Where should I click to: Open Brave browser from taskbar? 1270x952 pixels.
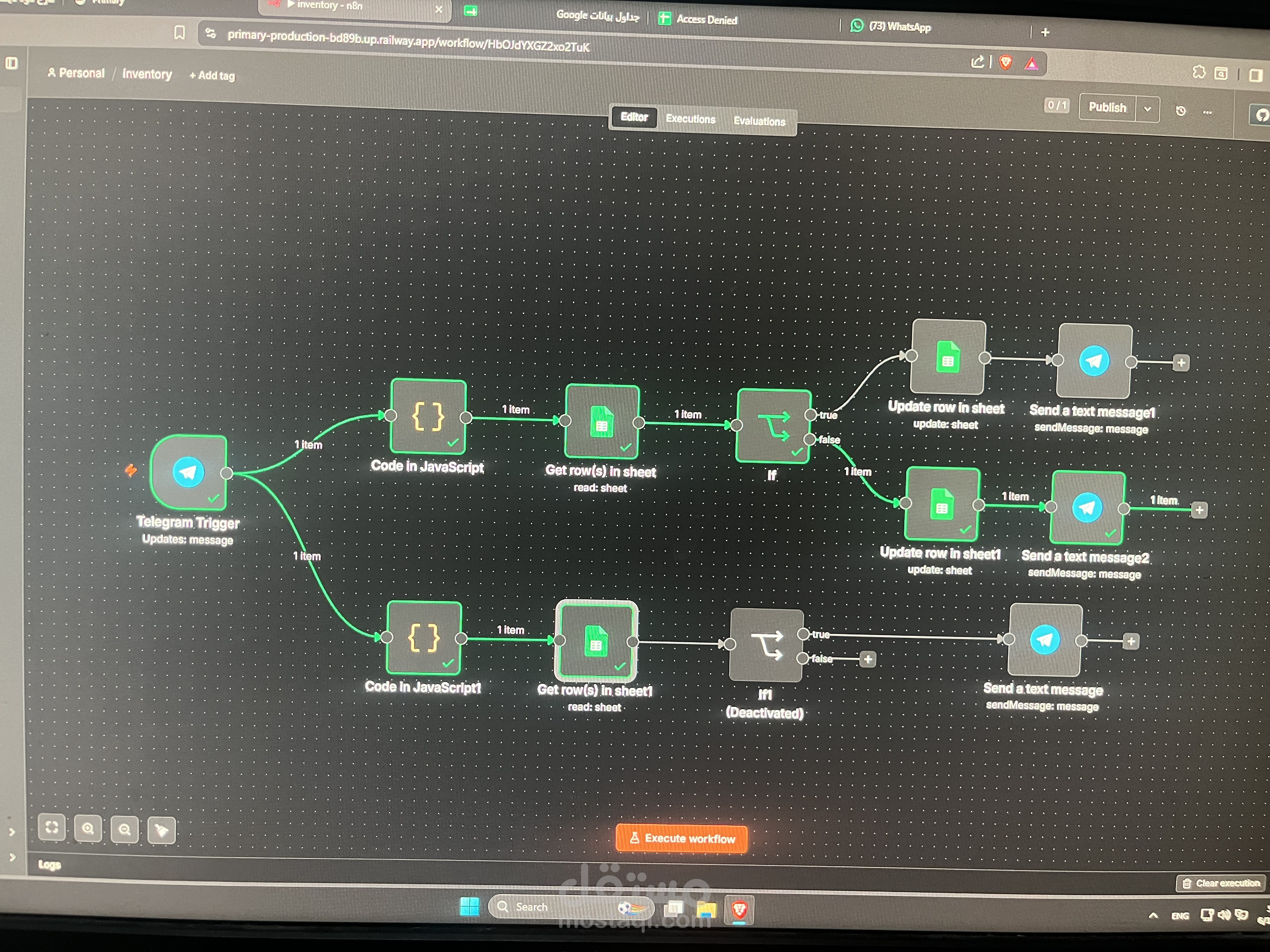[x=739, y=909]
